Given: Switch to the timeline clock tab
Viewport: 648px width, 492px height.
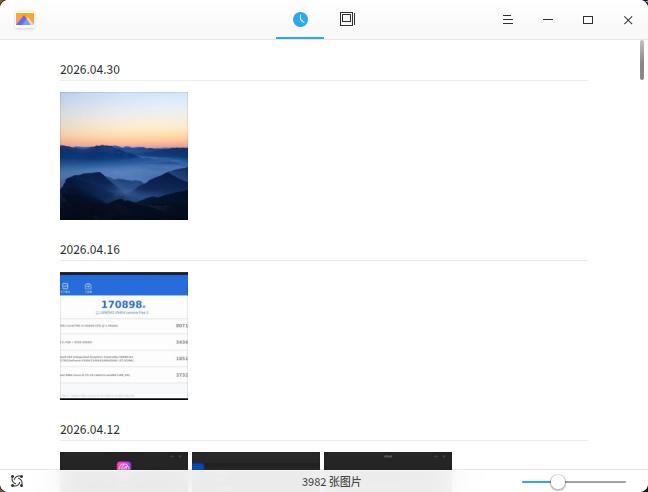Looking at the screenshot, I should pyautogui.click(x=300, y=19).
